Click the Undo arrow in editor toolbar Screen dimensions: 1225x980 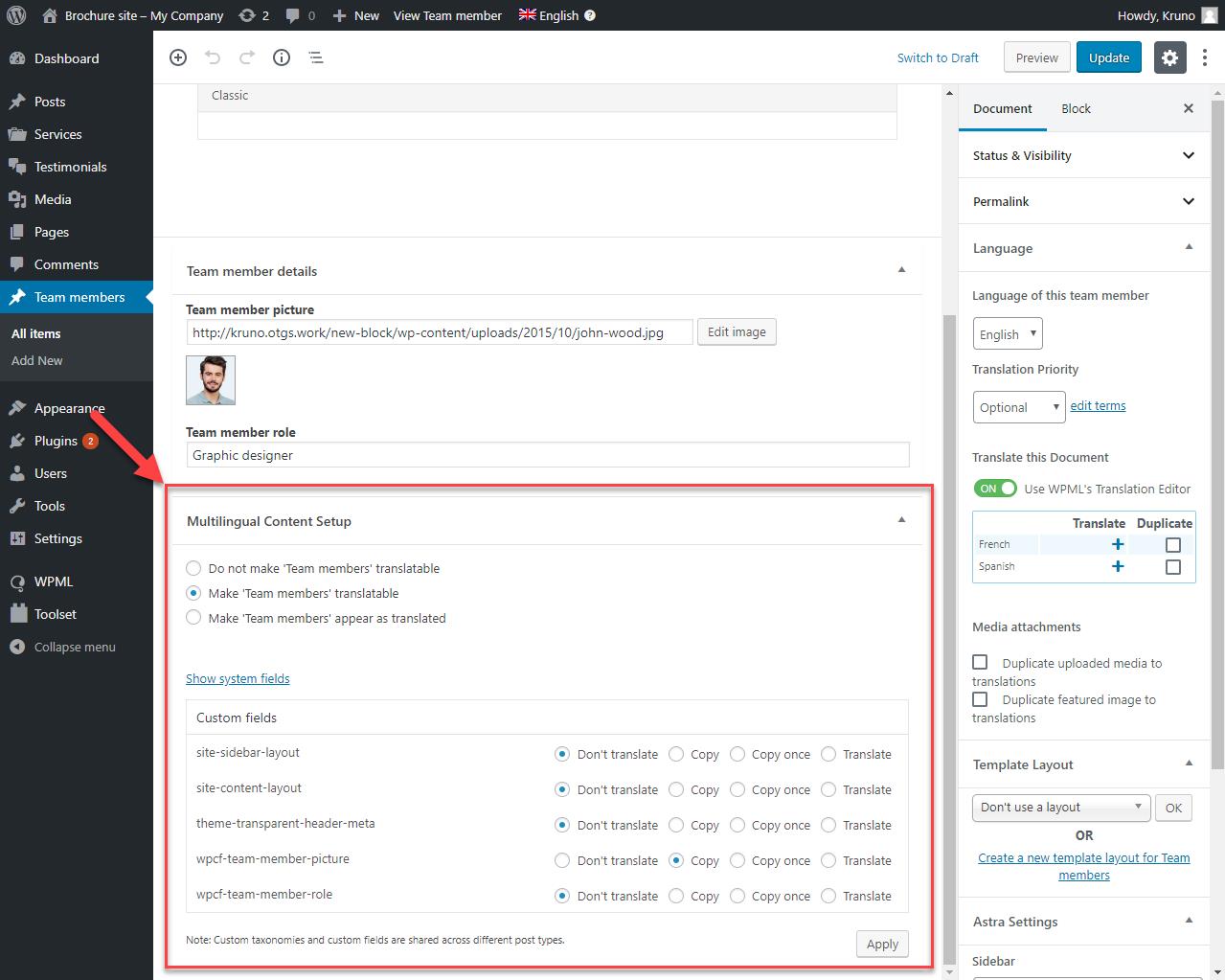point(213,57)
